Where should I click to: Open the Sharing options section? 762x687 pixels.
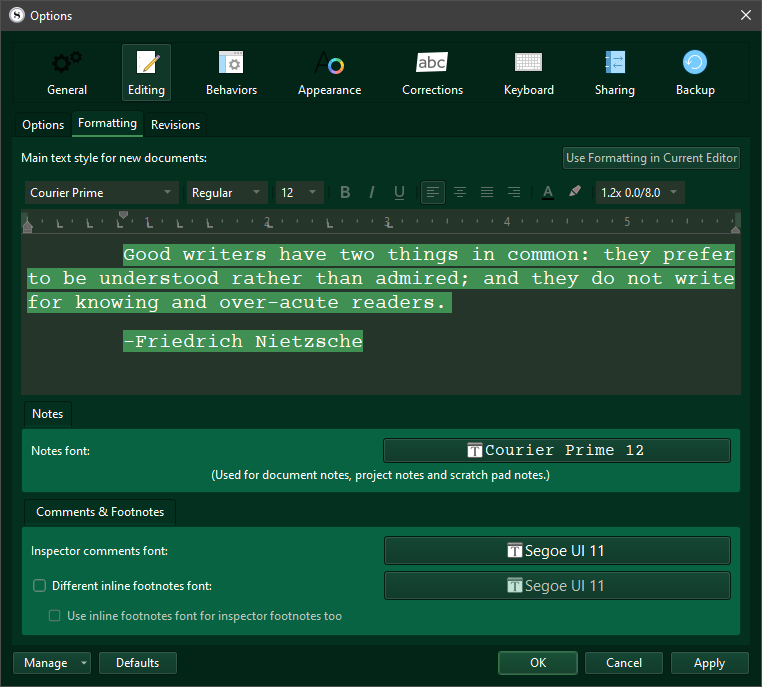click(x=614, y=73)
